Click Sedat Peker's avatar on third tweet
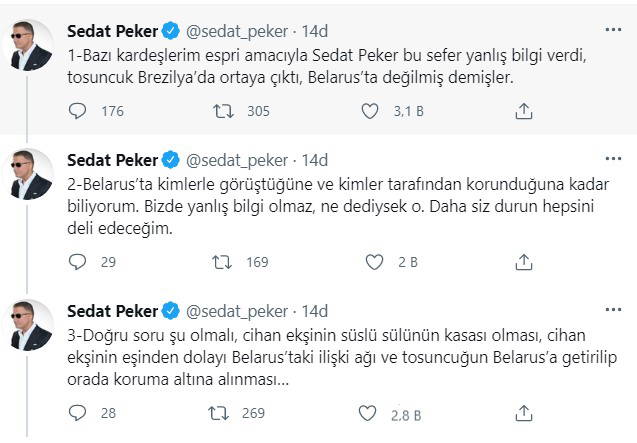This screenshot has height=443, width=637. coord(32,324)
